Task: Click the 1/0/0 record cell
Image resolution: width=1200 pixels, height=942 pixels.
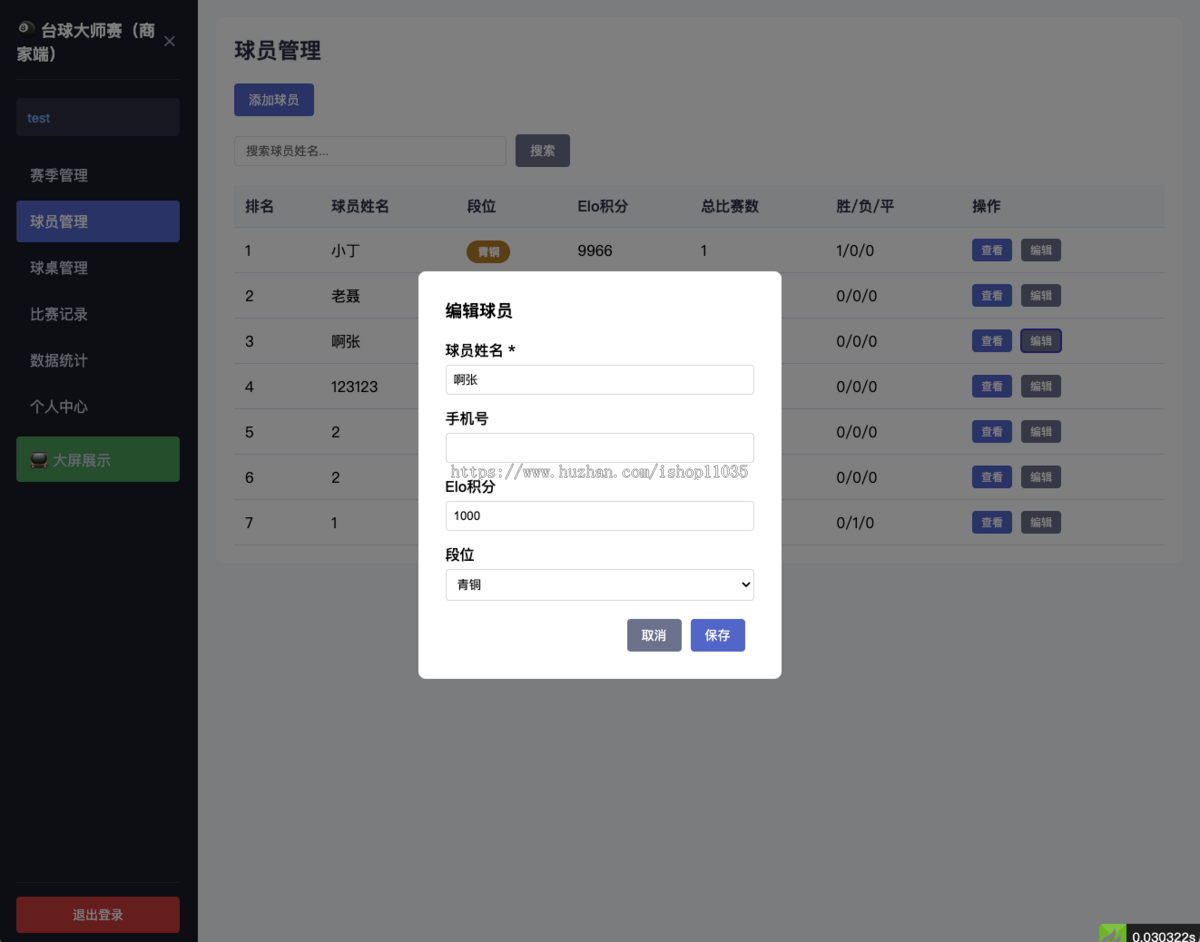Action: 856,251
